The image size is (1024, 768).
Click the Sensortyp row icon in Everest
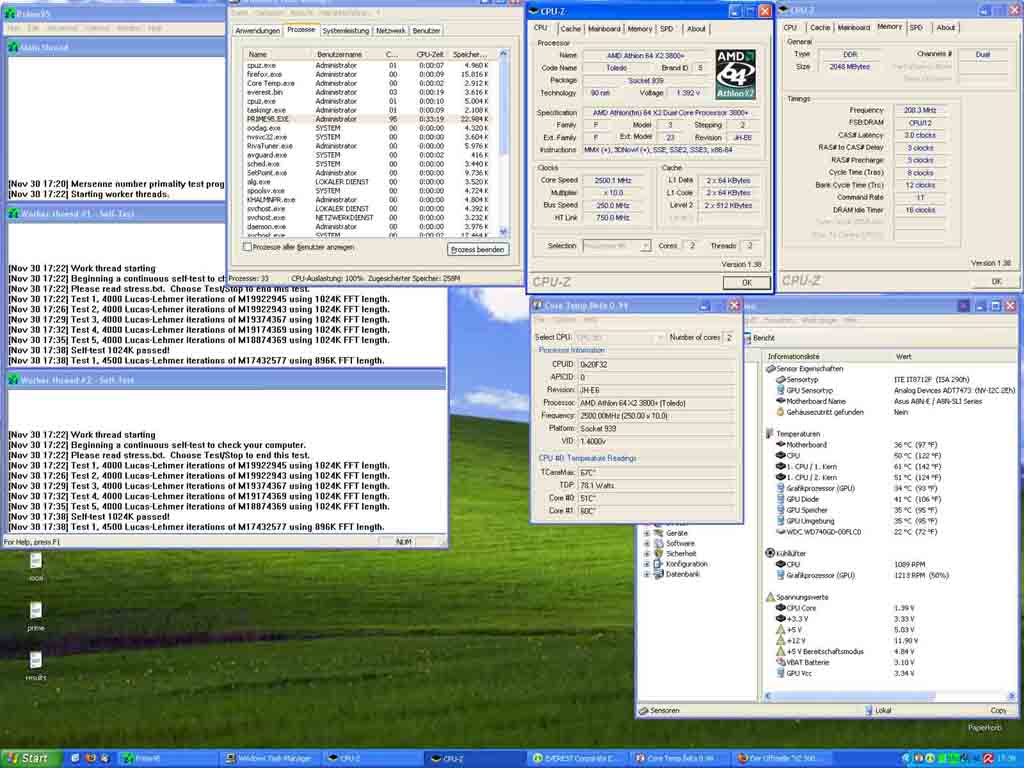[780, 379]
